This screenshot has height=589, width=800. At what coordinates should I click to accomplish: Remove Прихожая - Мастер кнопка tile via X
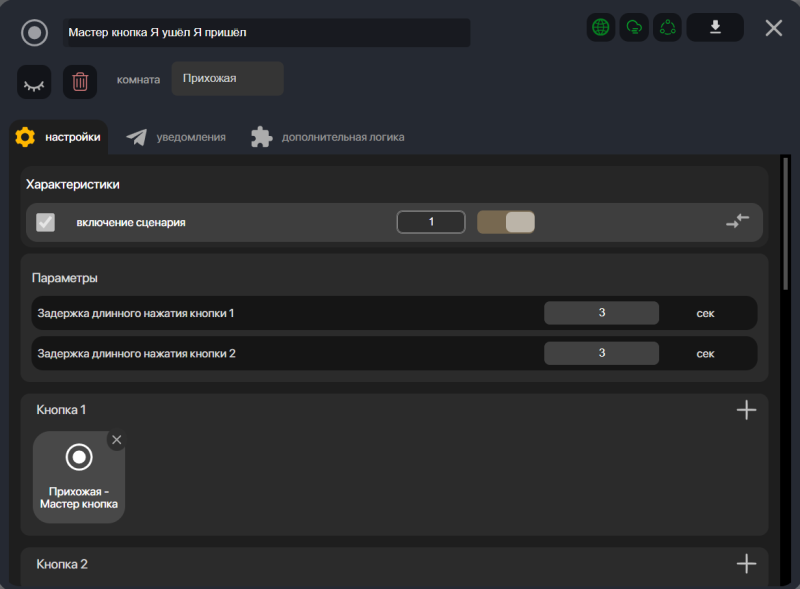117,440
